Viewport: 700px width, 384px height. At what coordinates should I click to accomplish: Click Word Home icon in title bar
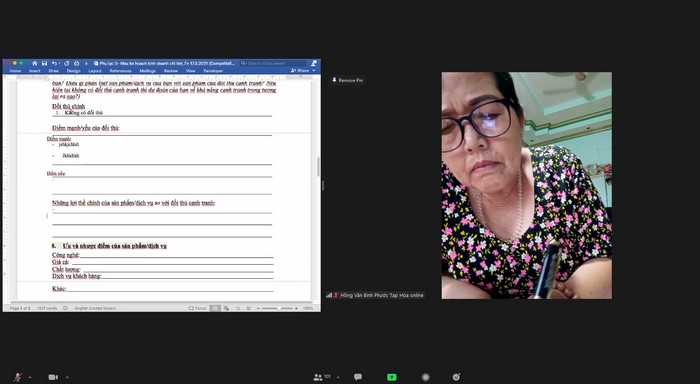pos(34,63)
